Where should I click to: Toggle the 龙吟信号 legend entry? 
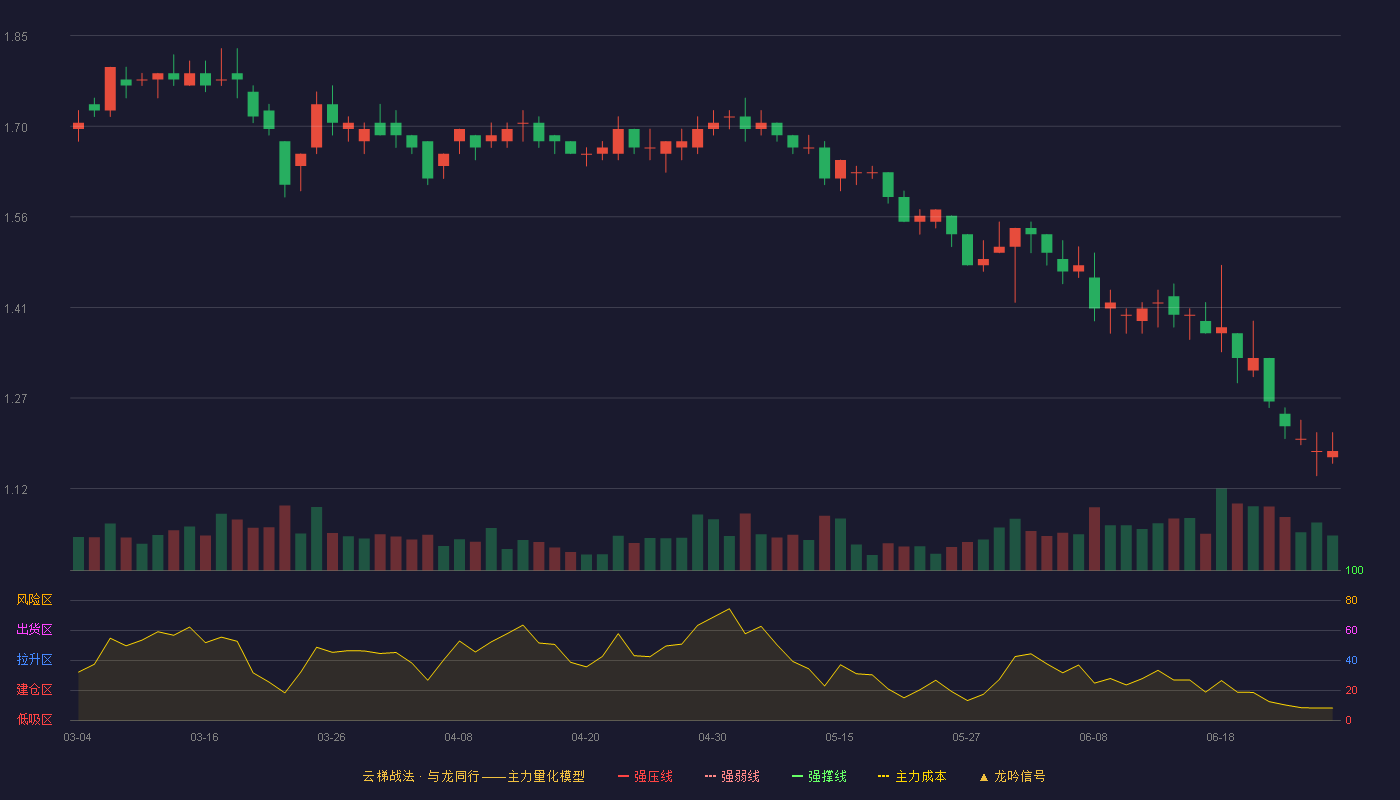click(x=1012, y=776)
